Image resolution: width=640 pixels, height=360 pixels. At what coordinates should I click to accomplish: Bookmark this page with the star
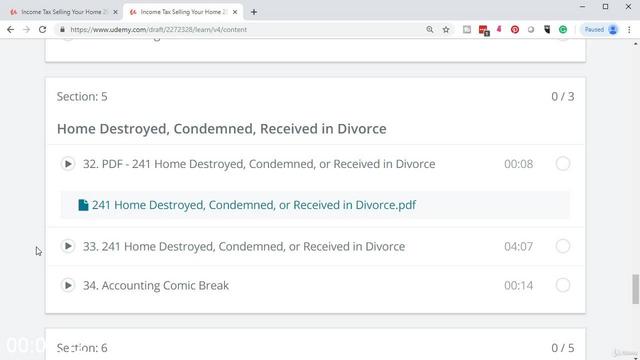446,29
